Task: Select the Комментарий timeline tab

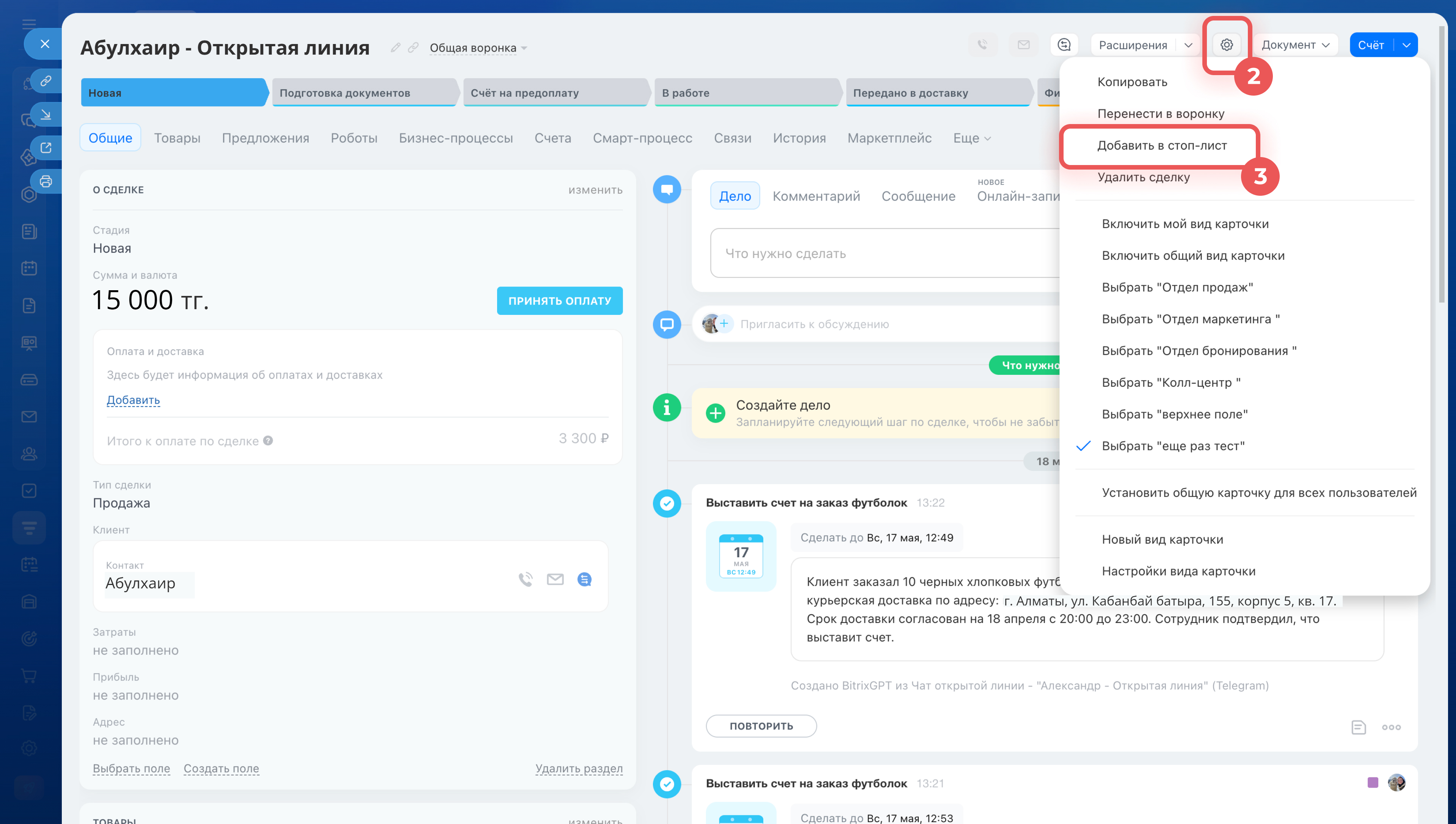Action: coord(816,196)
